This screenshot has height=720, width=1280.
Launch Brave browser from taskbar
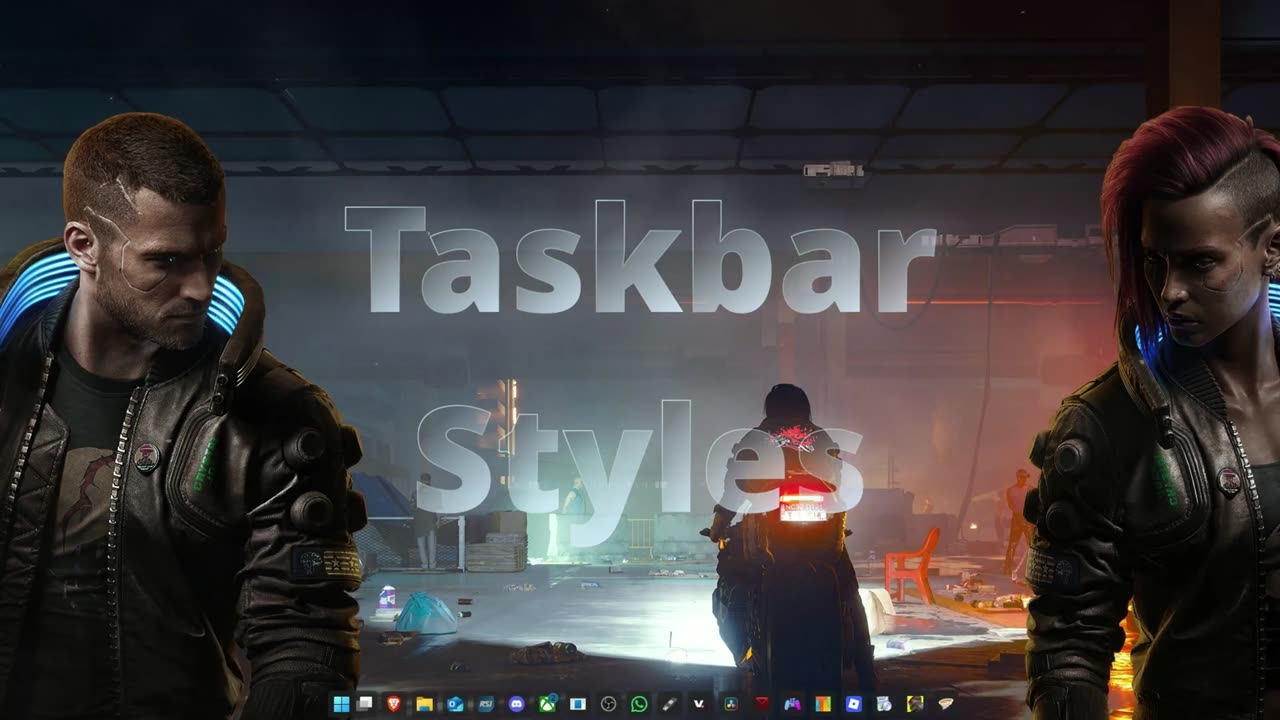point(394,704)
